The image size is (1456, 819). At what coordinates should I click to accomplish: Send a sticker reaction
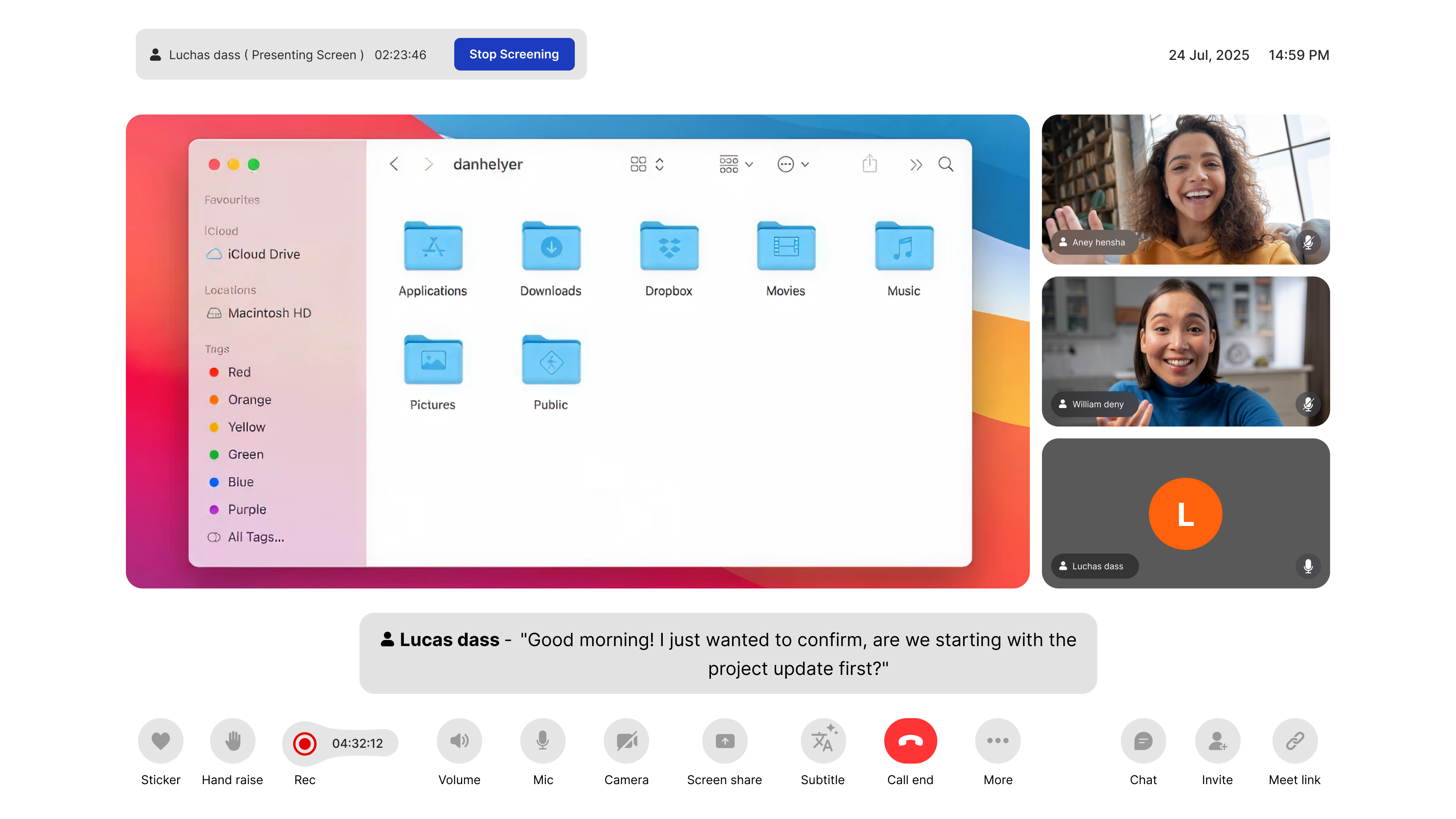tap(160, 741)
